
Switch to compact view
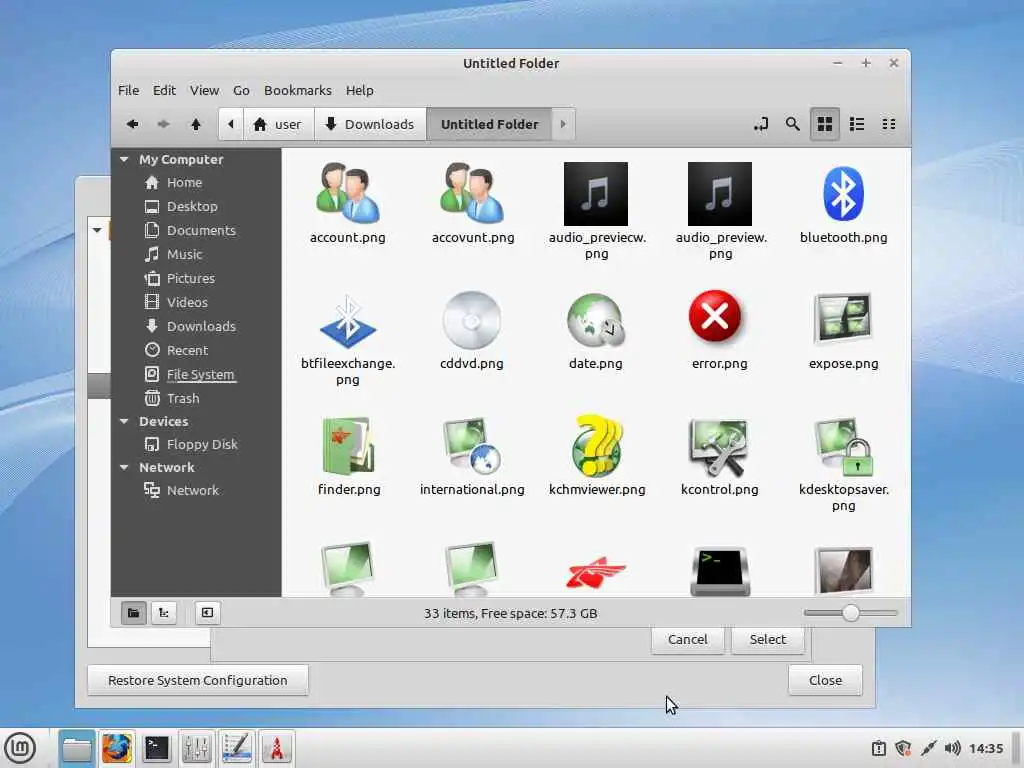click(x=889, y=124)
